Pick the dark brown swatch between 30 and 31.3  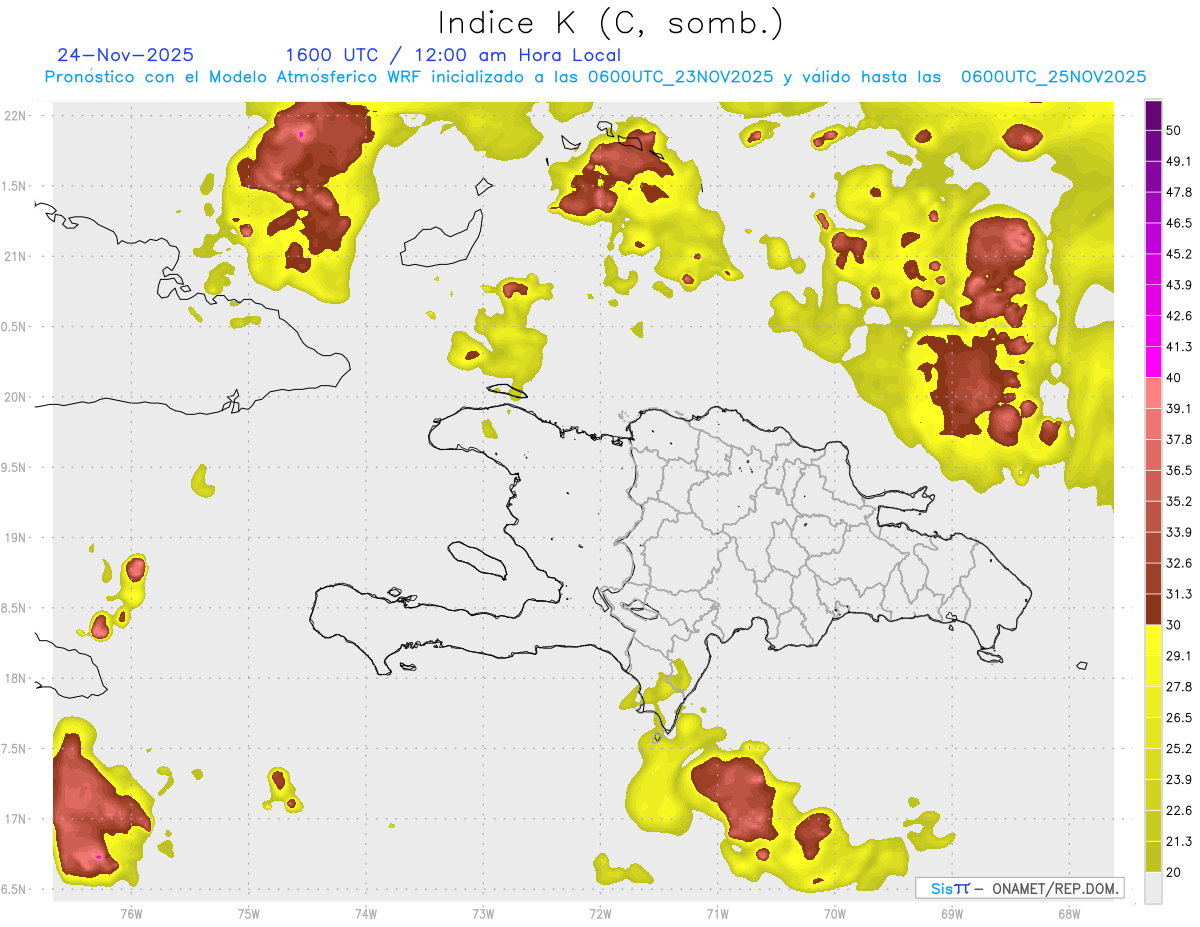coord(1153,610)
